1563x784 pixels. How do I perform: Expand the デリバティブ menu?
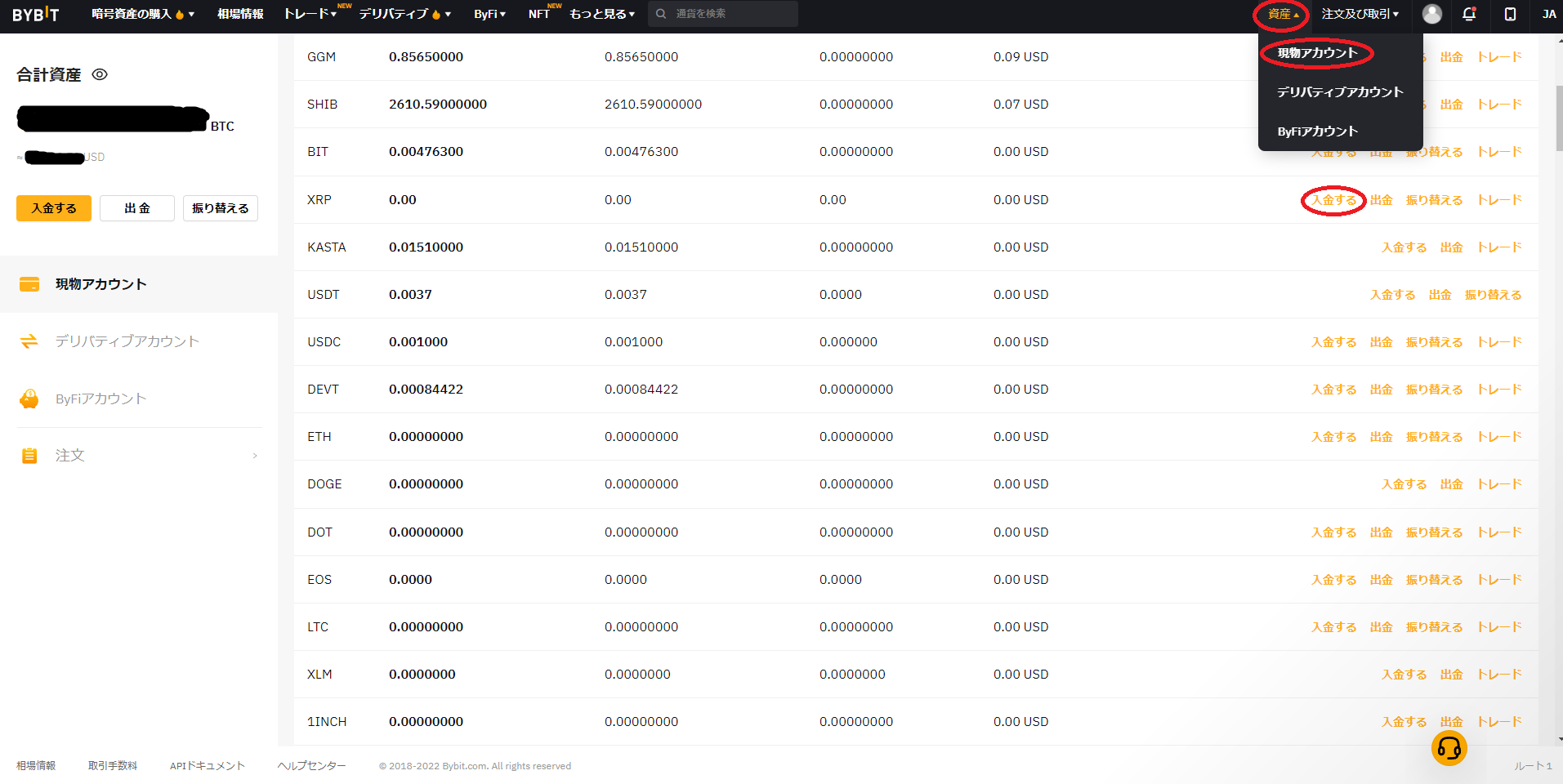[x=405, y=14]
